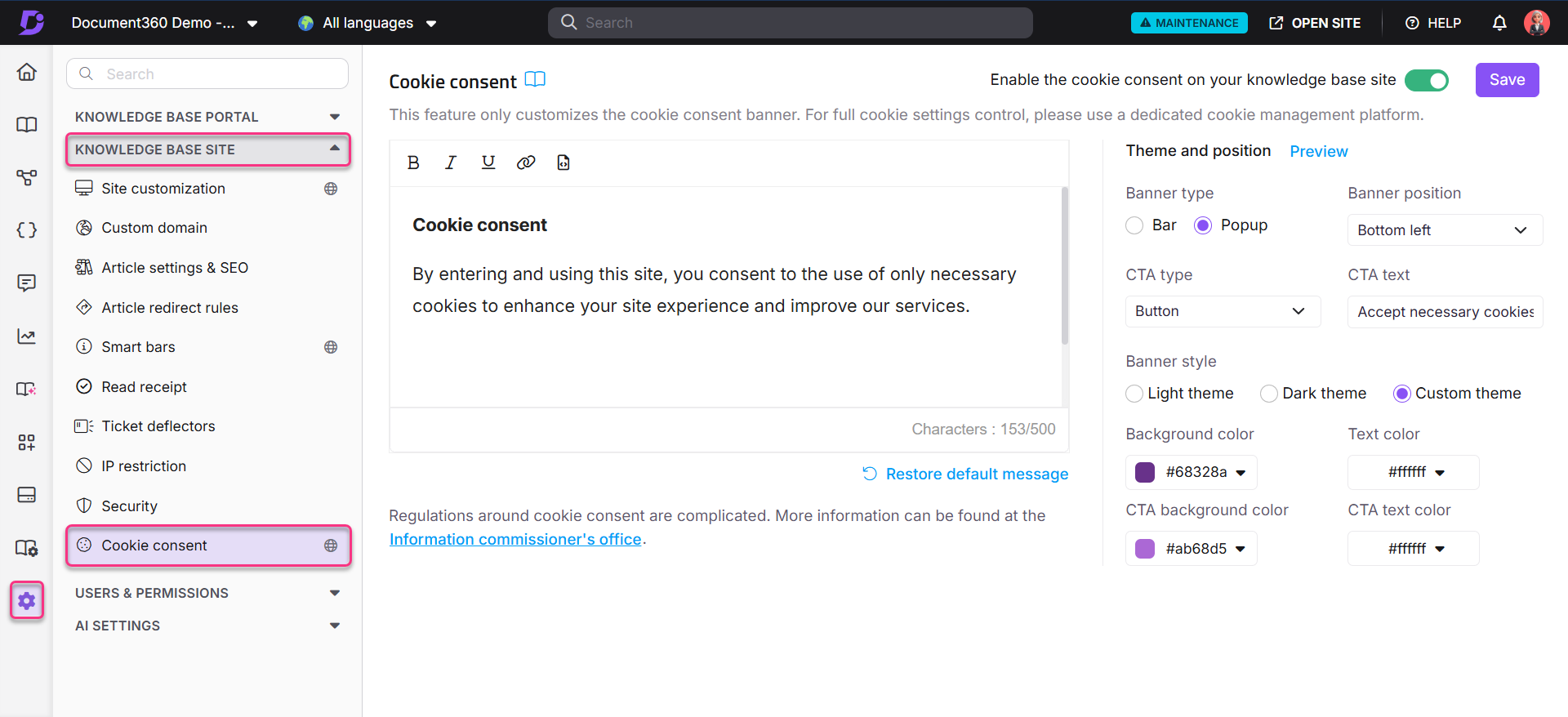Toggle italic formatting in the editor

pos(450,162)
